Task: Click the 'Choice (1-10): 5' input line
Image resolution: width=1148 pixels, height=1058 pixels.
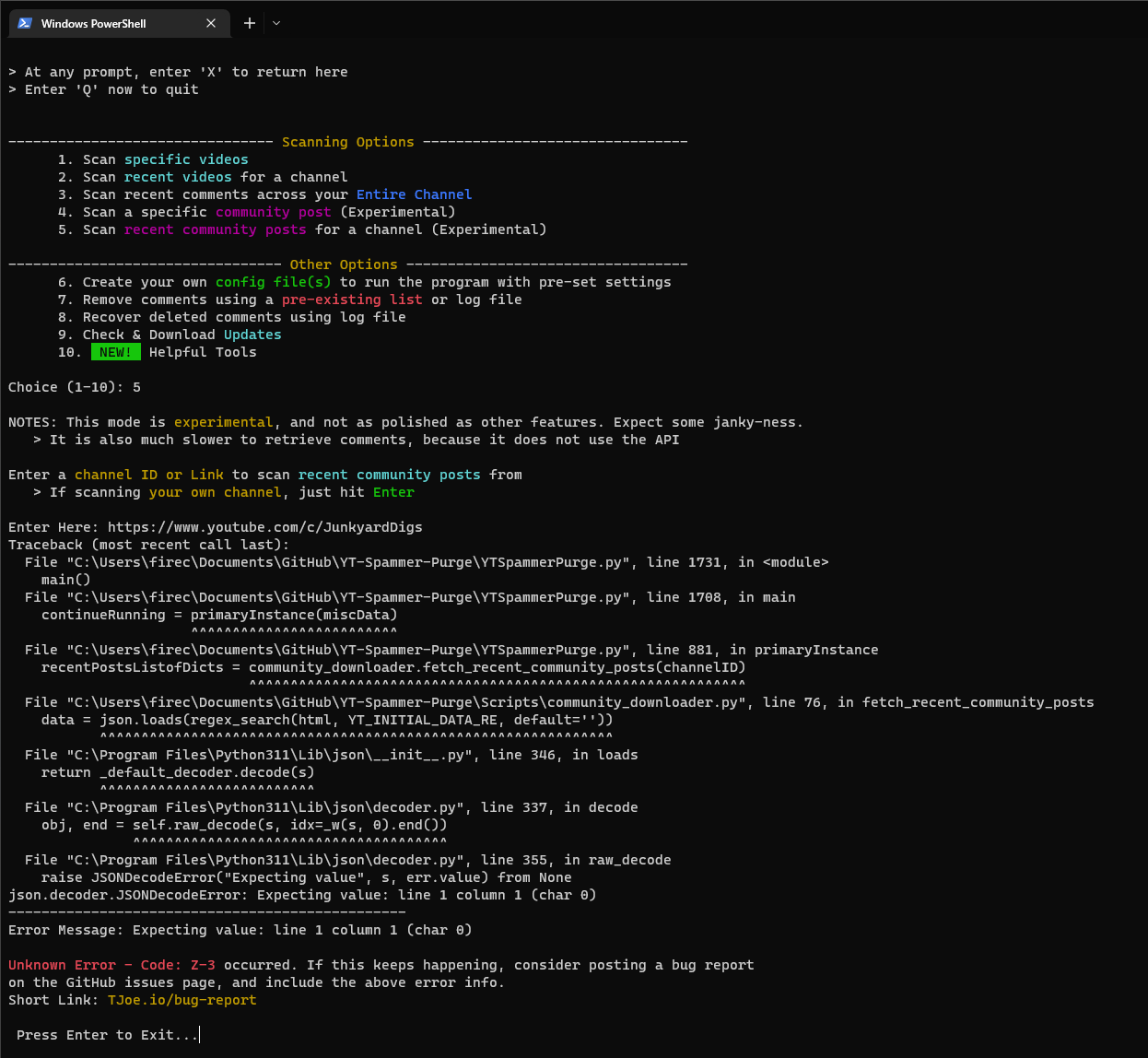Action: point(74,386)
